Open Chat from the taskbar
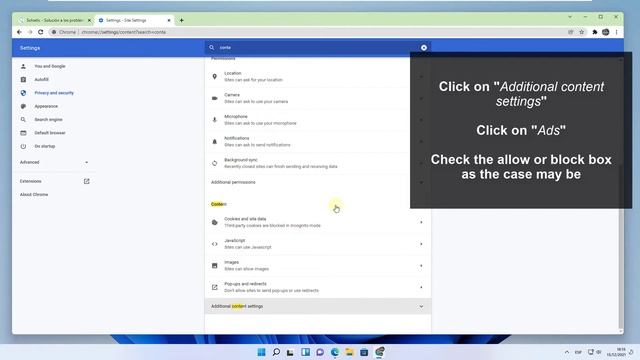640x360 pixels. click(x=320, y=352)
